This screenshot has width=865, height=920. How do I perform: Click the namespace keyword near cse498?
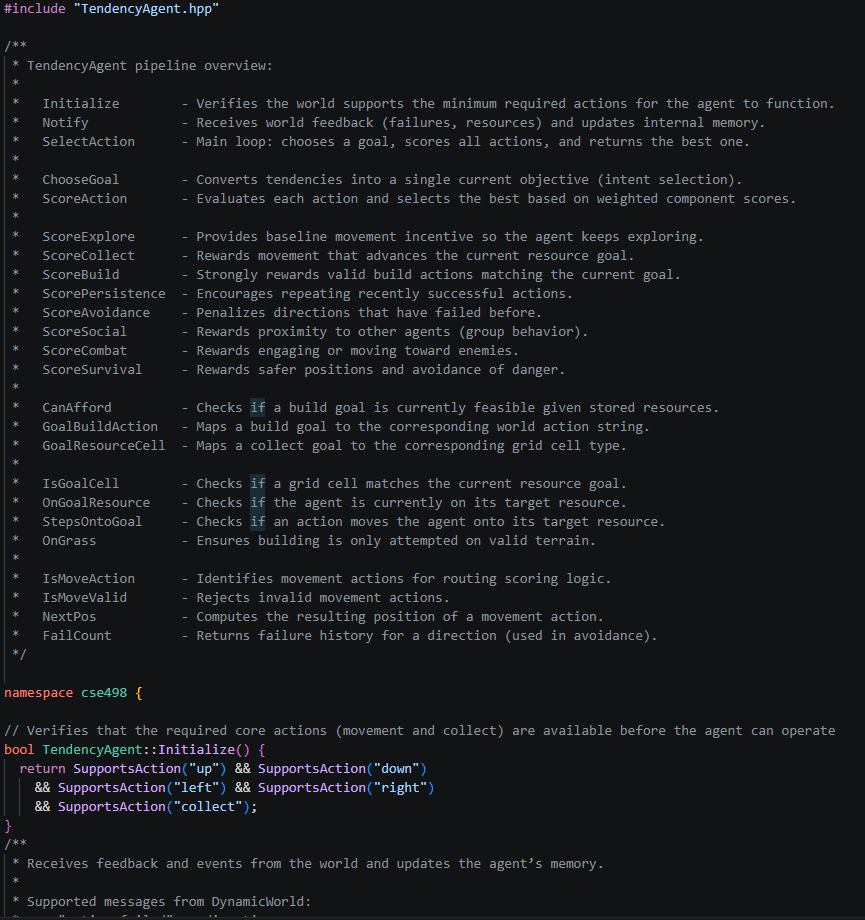click(x=38, y=692)
